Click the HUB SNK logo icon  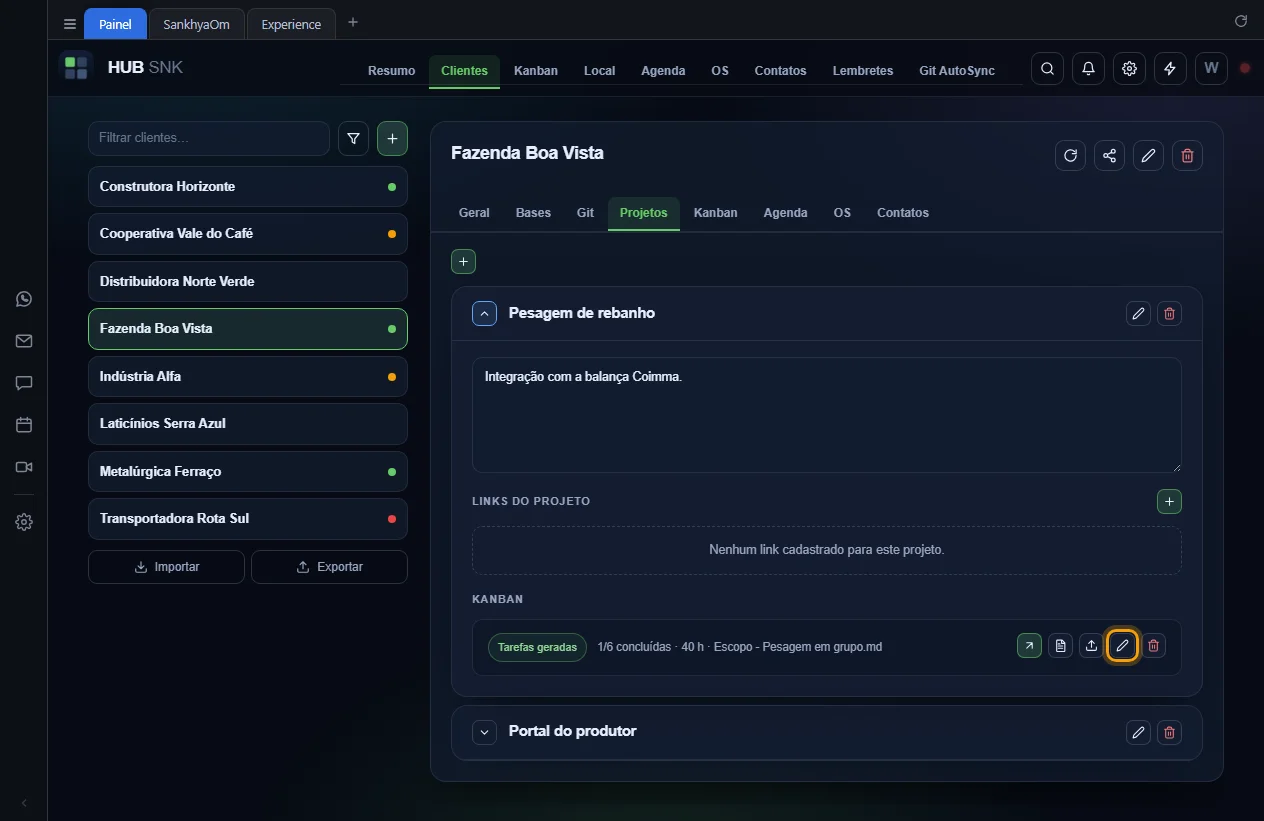(76, 68)
